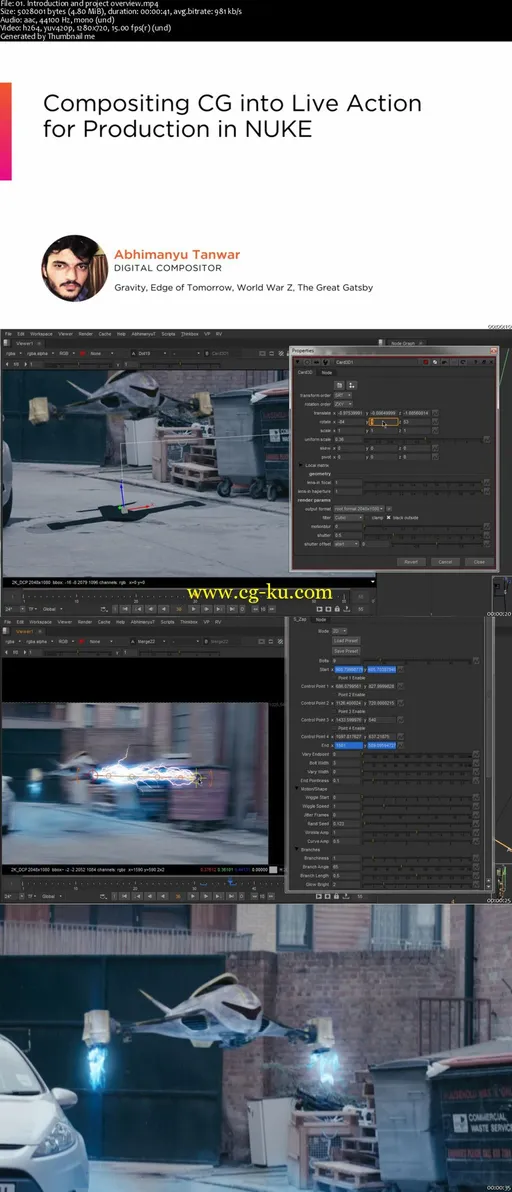
Task: Collapse Card3D1 panel with header arrow
Action: coord(298,362)
